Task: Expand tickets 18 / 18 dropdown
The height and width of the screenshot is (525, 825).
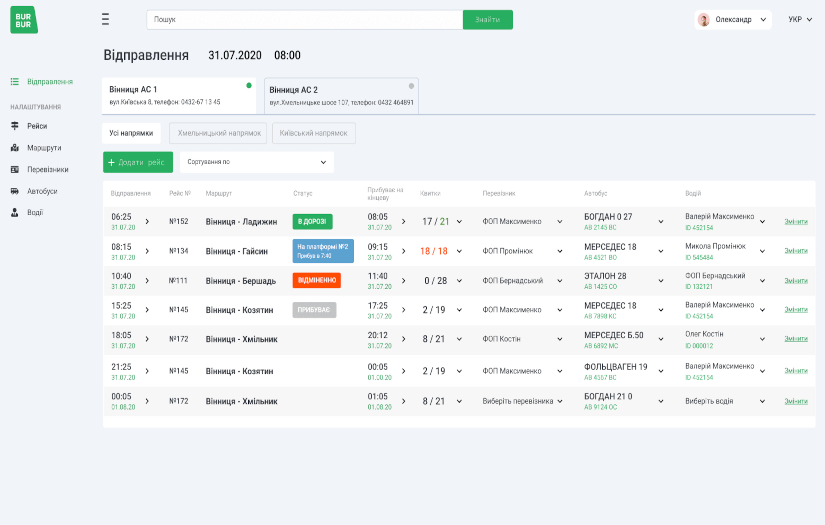Action: [x=459, y=251]
